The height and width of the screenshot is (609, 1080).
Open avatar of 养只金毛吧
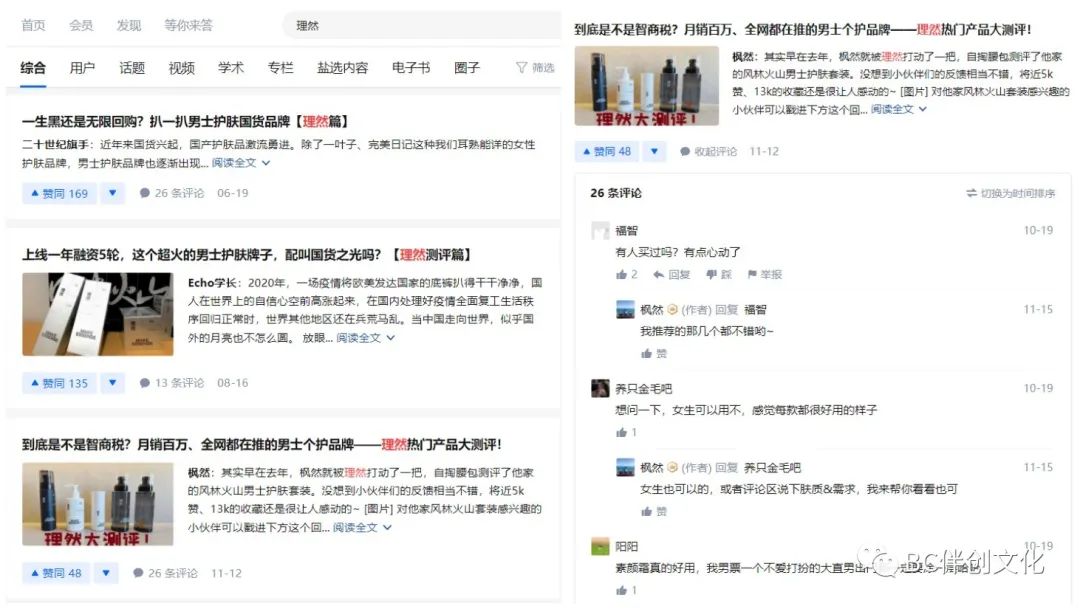click(601, 389)
